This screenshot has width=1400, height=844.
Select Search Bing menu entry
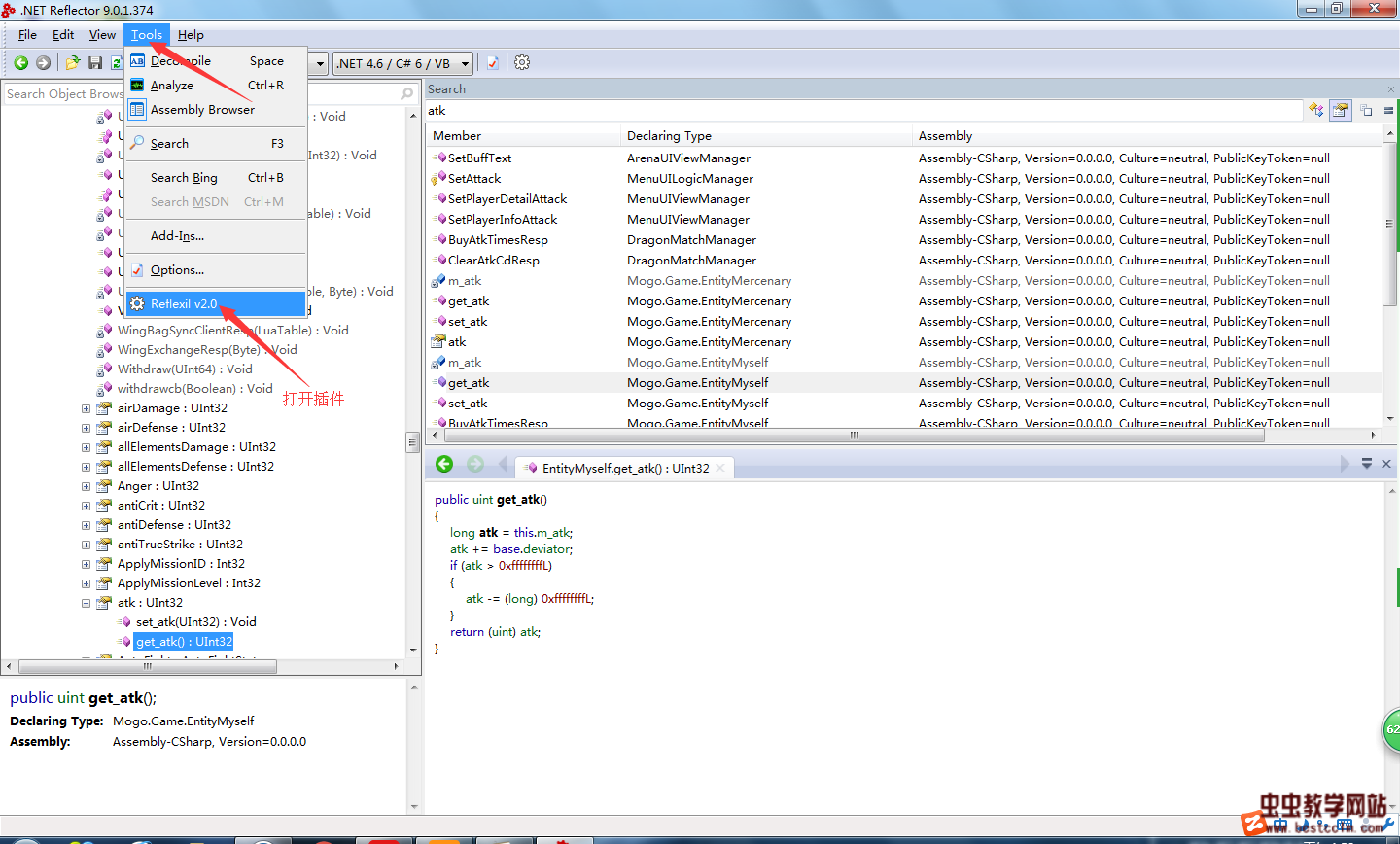(x=216, y=178)
